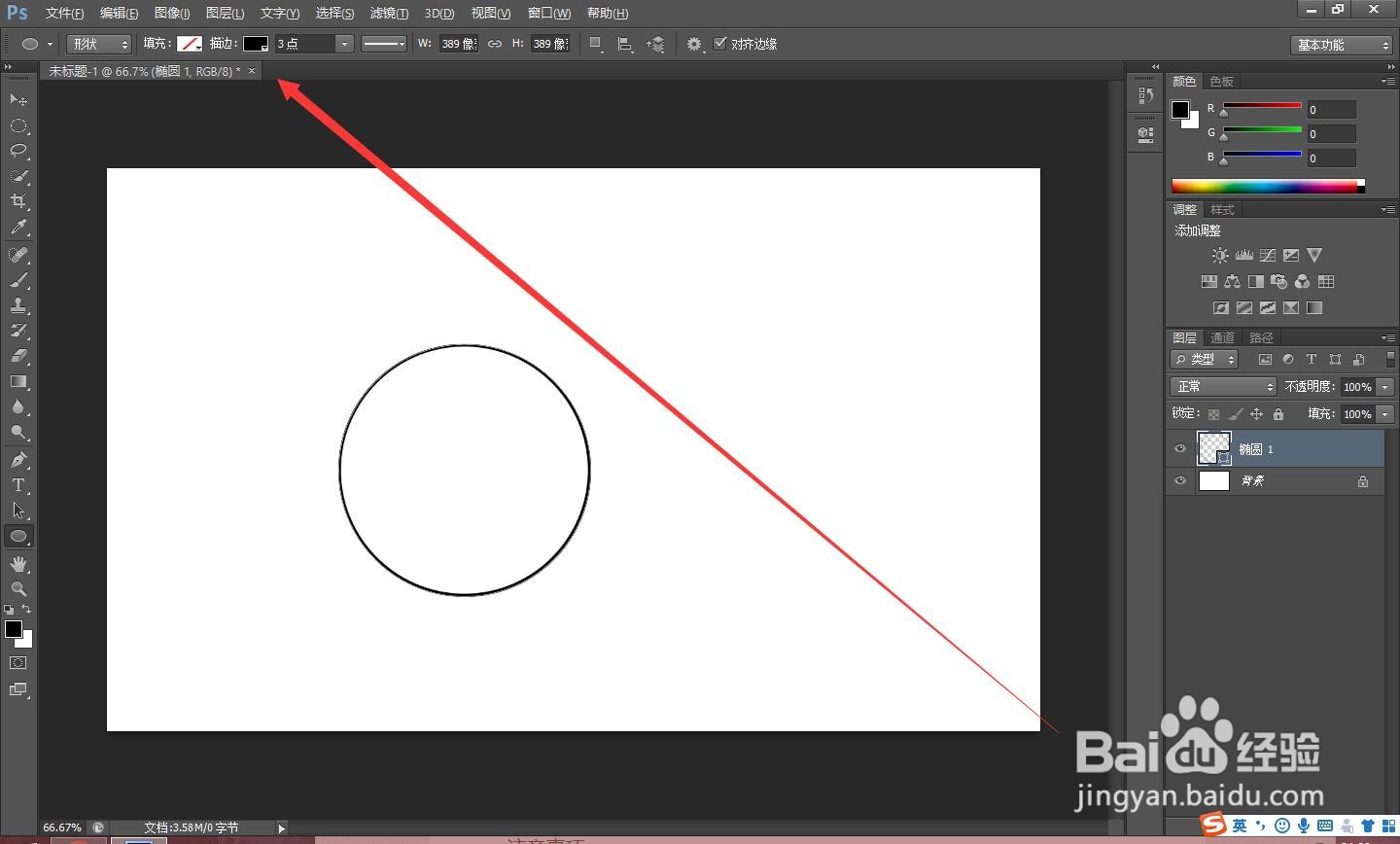The height and width of the screenshot is (844, 1400).
Task: Select the Eraser tool
Action: [x=17, y=356]
